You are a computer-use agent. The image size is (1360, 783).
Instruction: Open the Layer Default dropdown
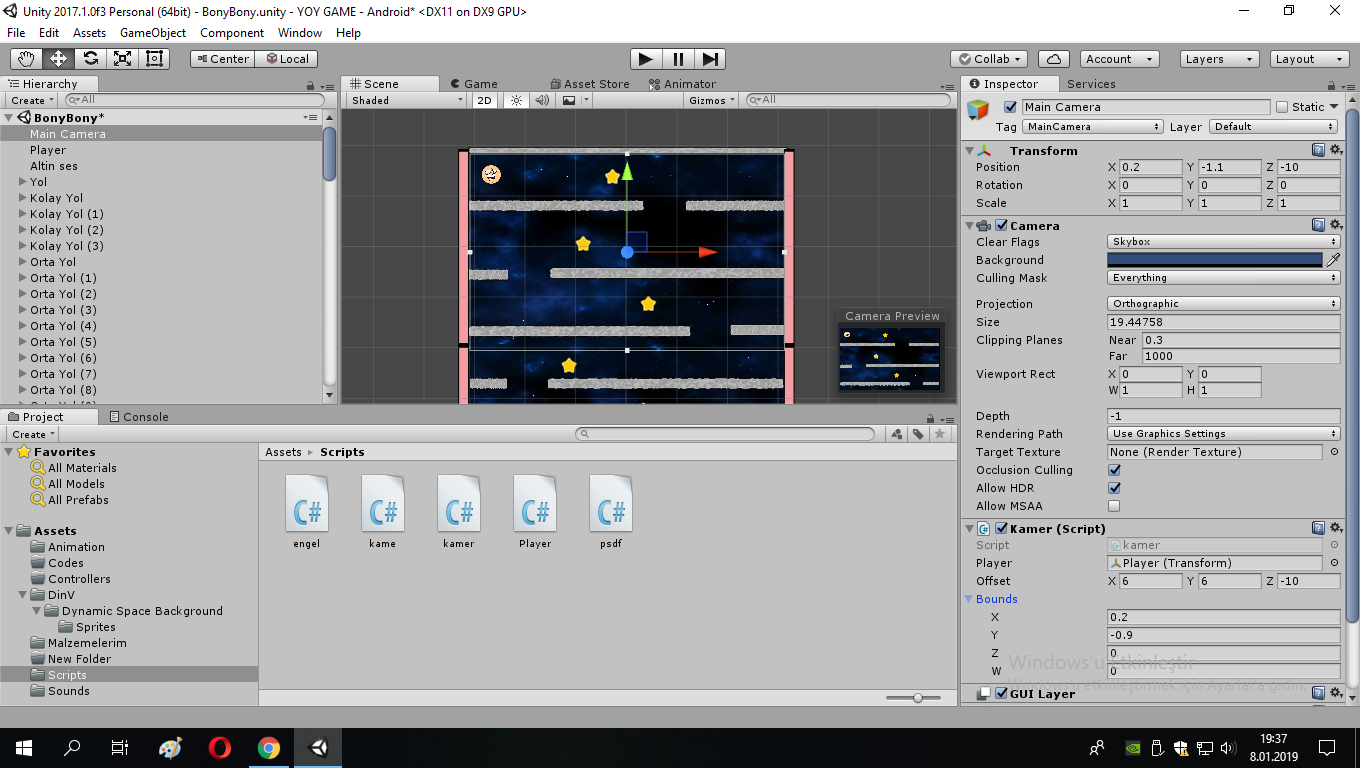(1273, 127)
